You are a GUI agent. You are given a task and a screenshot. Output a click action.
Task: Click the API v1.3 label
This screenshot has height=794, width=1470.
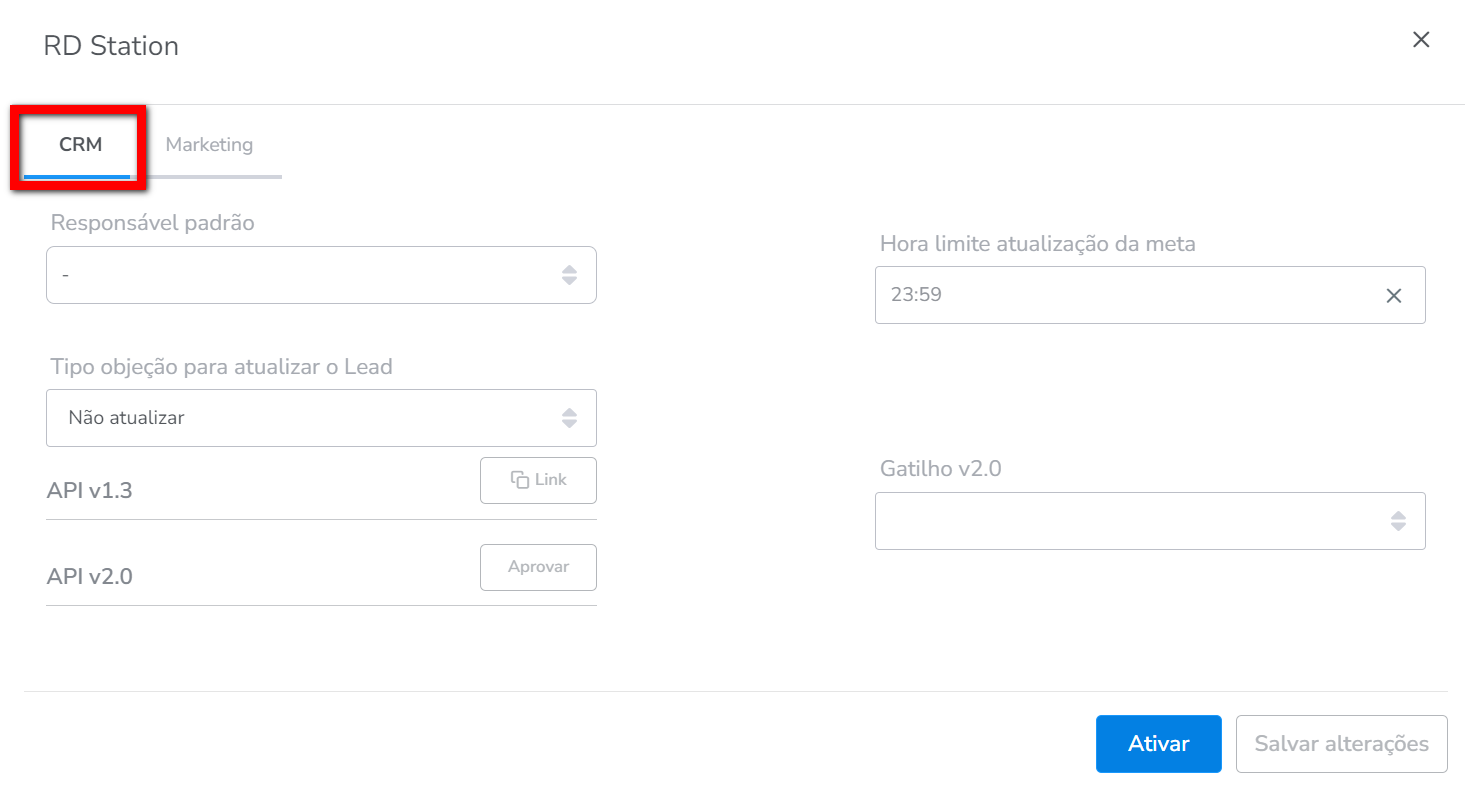[89, 491]
